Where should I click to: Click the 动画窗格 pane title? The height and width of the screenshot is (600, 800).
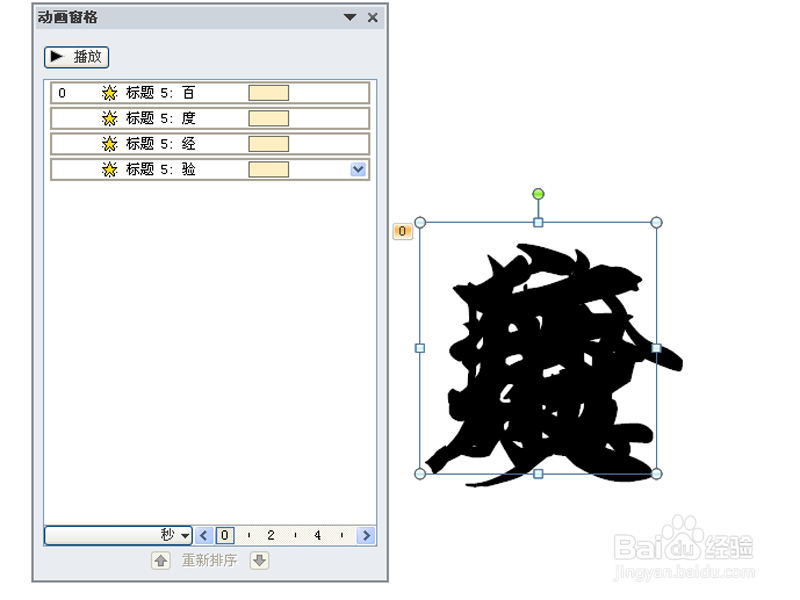coord(67,17)
